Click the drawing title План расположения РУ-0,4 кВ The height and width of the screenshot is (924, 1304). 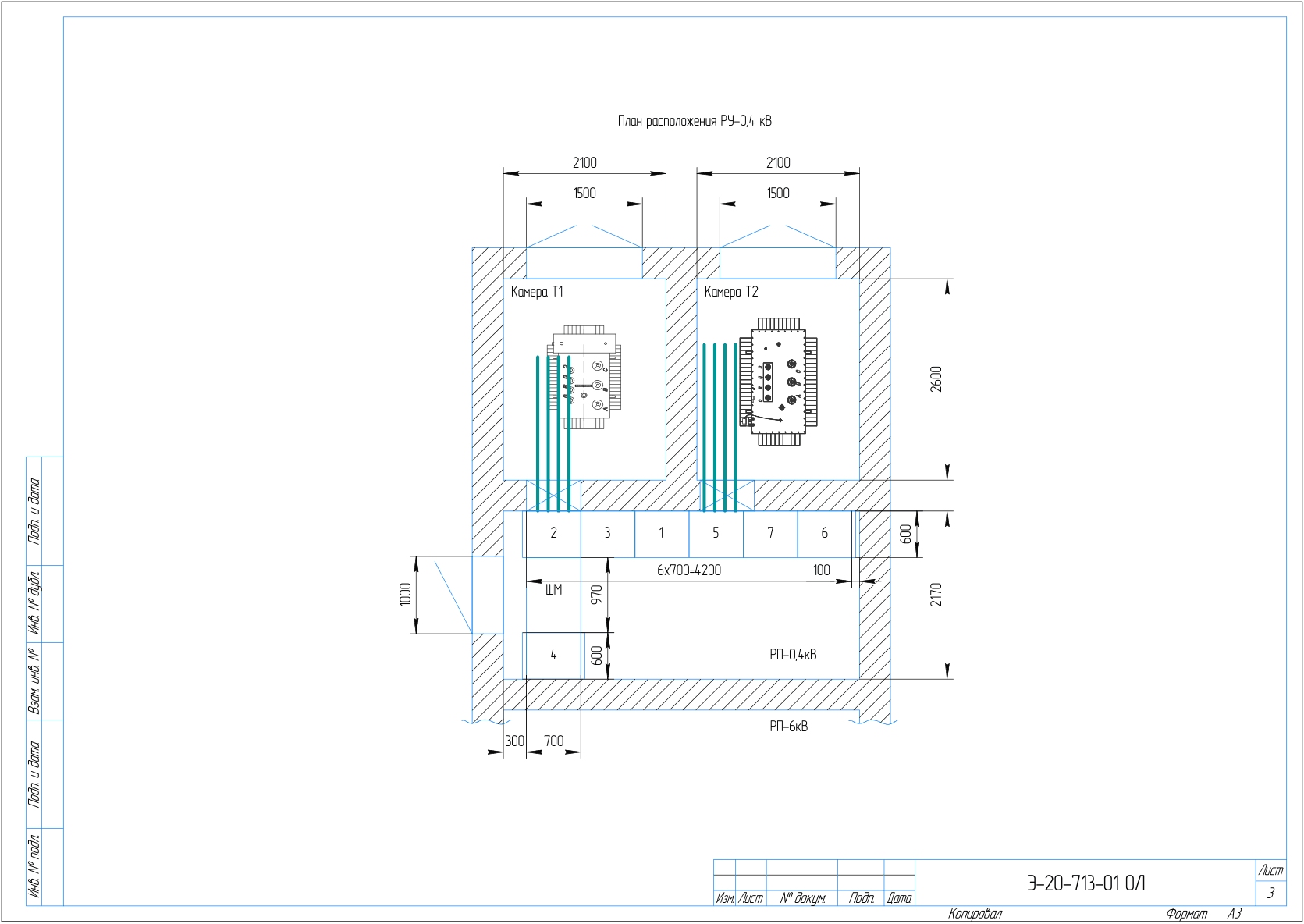click(x=695, y=121)
